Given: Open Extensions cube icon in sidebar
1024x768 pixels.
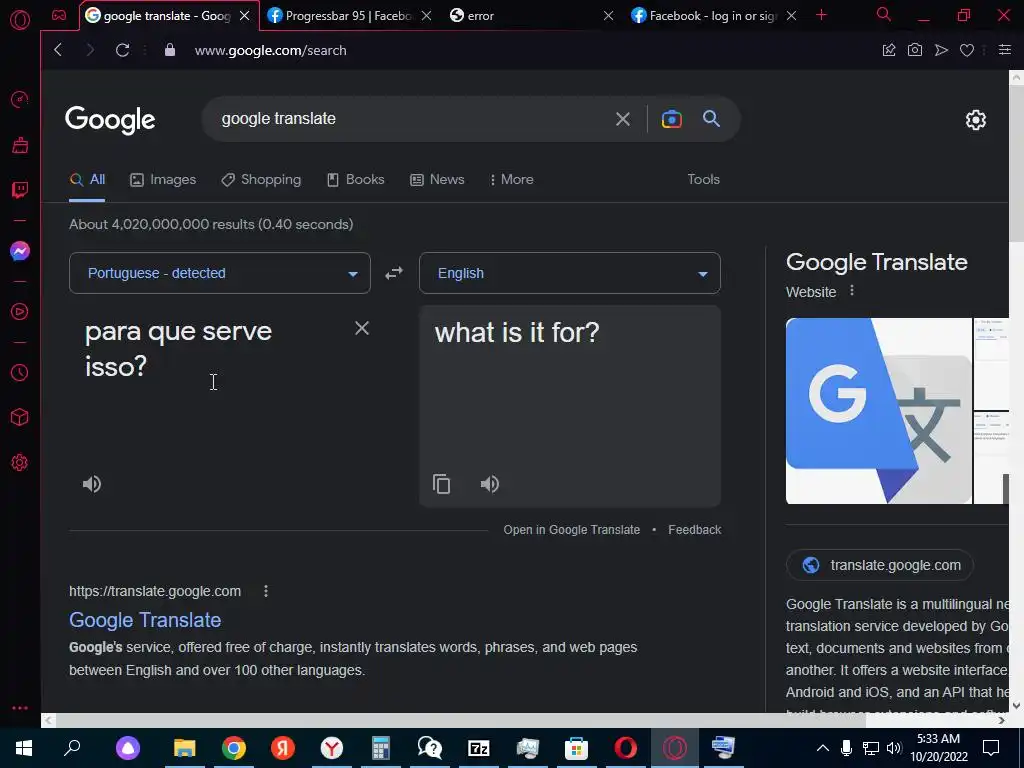Looking at the screenshot, I should pos(20,417).
